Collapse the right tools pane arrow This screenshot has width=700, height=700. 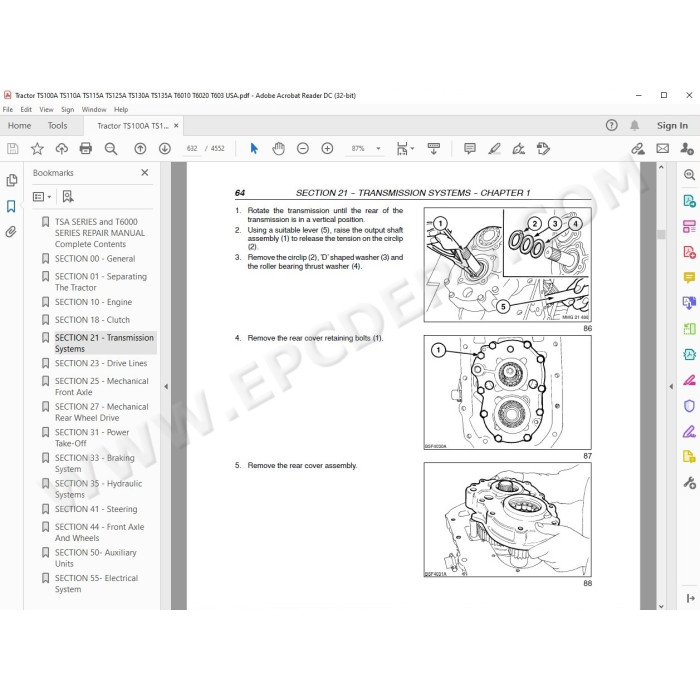(671, 387)
